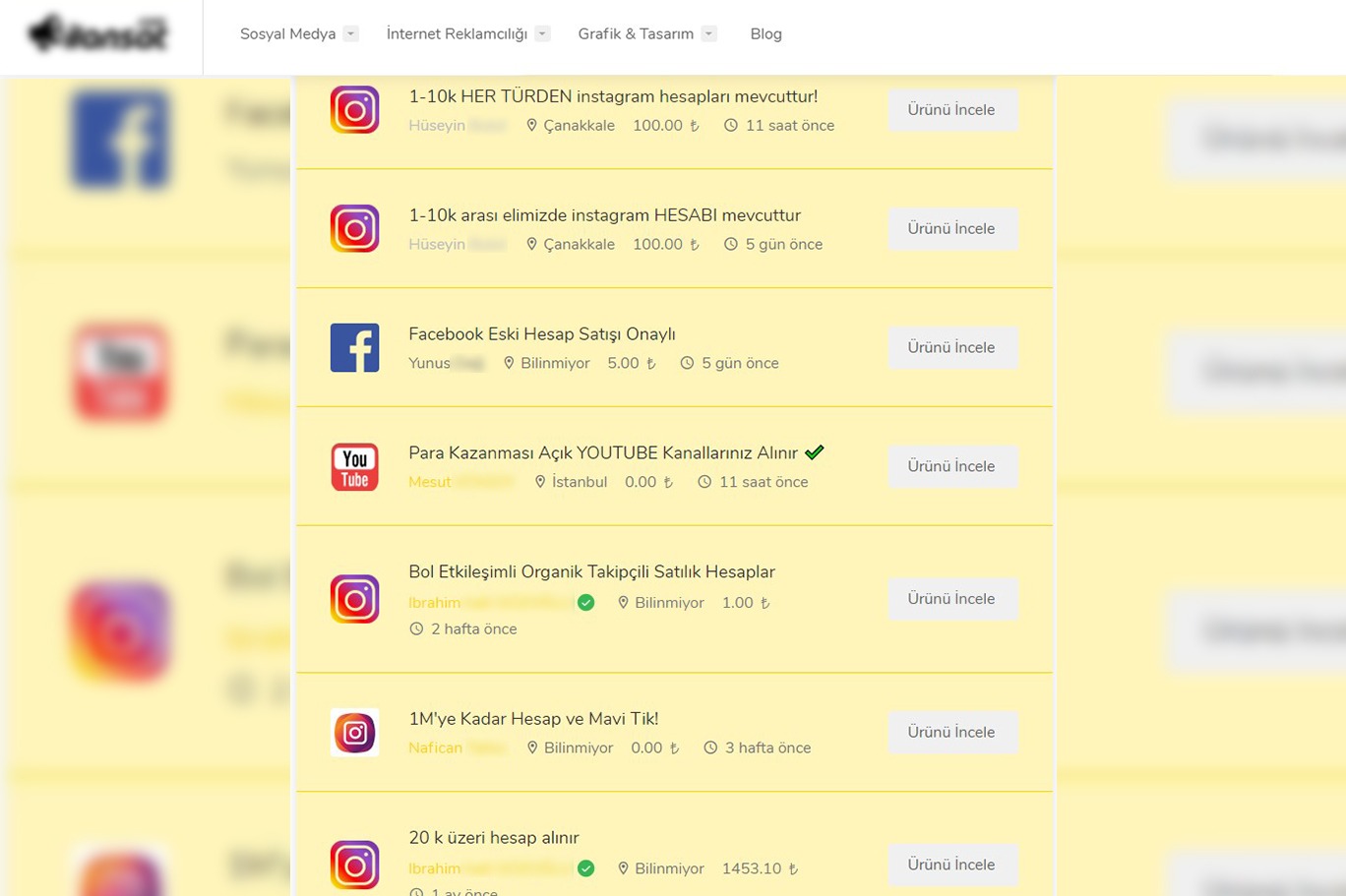Screen dimensions: 1346x896
Task: Click Instagram icon of Mavi Tik listing
Action: 354,732
